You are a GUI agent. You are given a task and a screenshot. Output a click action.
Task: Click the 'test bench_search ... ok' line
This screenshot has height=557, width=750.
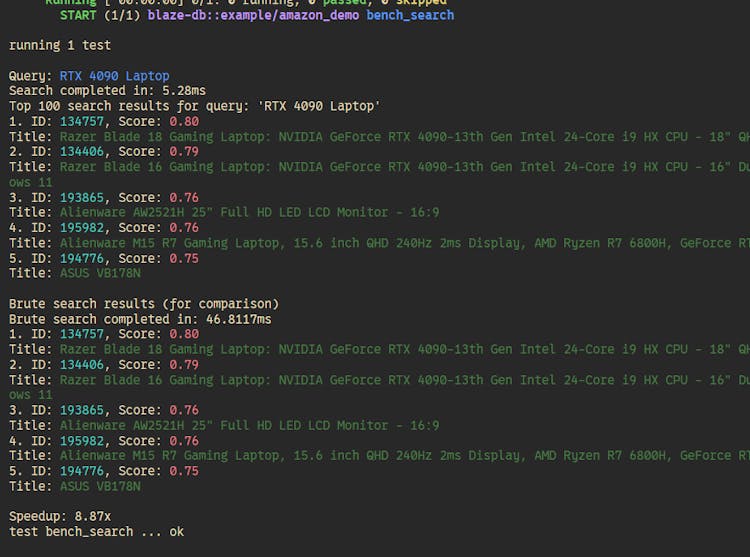(x=96, y=531)
